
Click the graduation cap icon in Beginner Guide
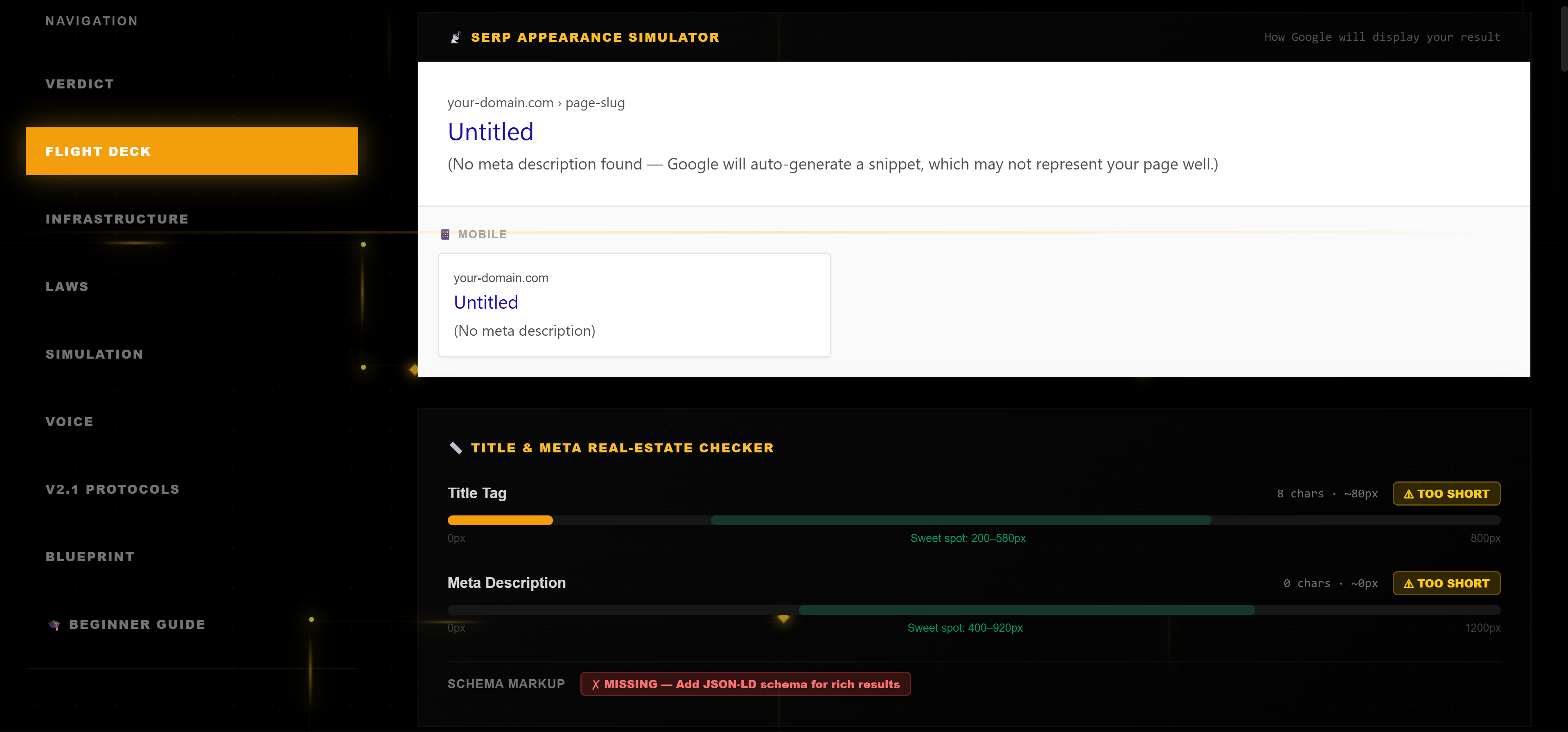(x=54, y=625)
